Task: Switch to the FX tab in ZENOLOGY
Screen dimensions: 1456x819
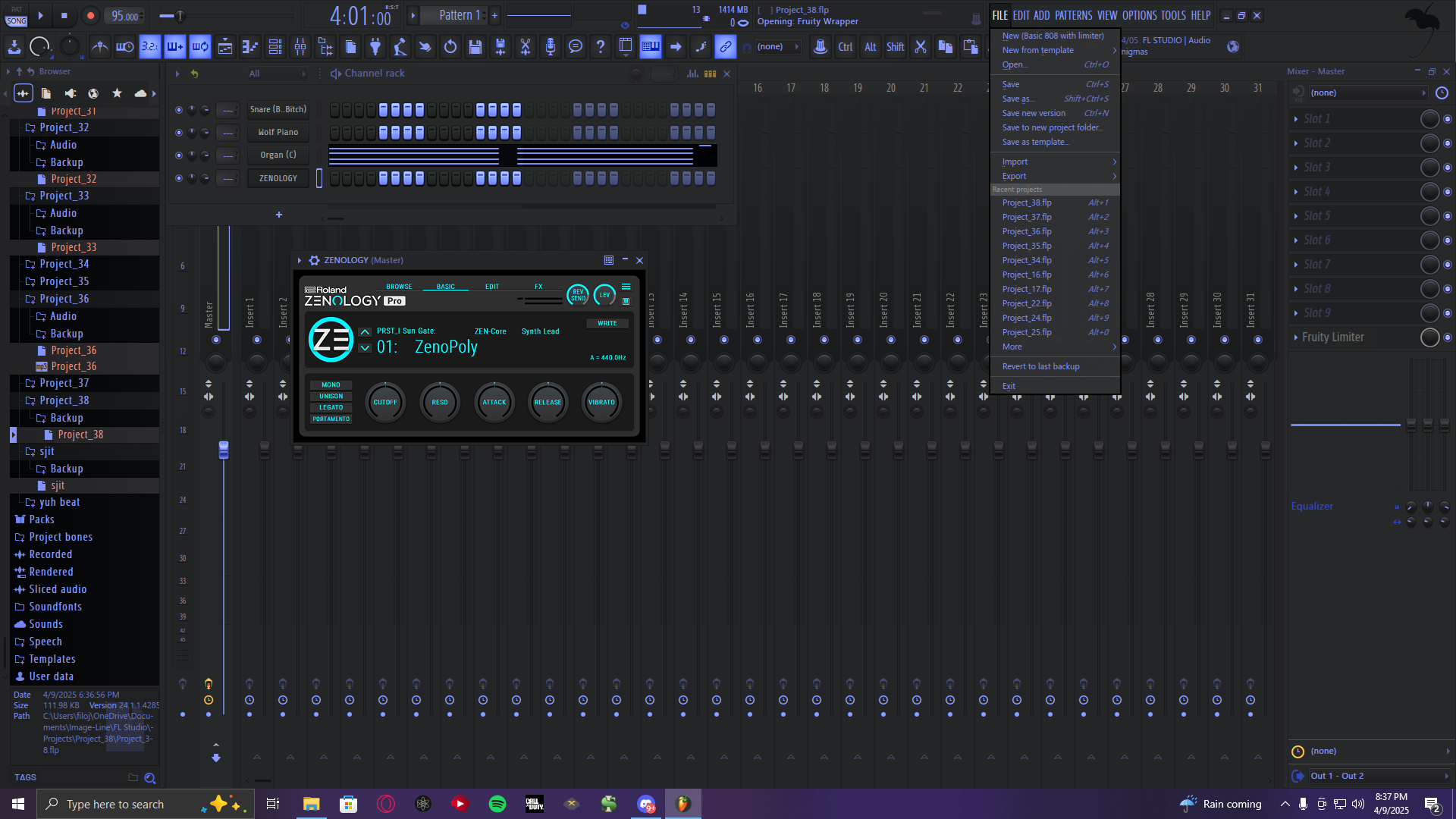Action: point(538,287)
